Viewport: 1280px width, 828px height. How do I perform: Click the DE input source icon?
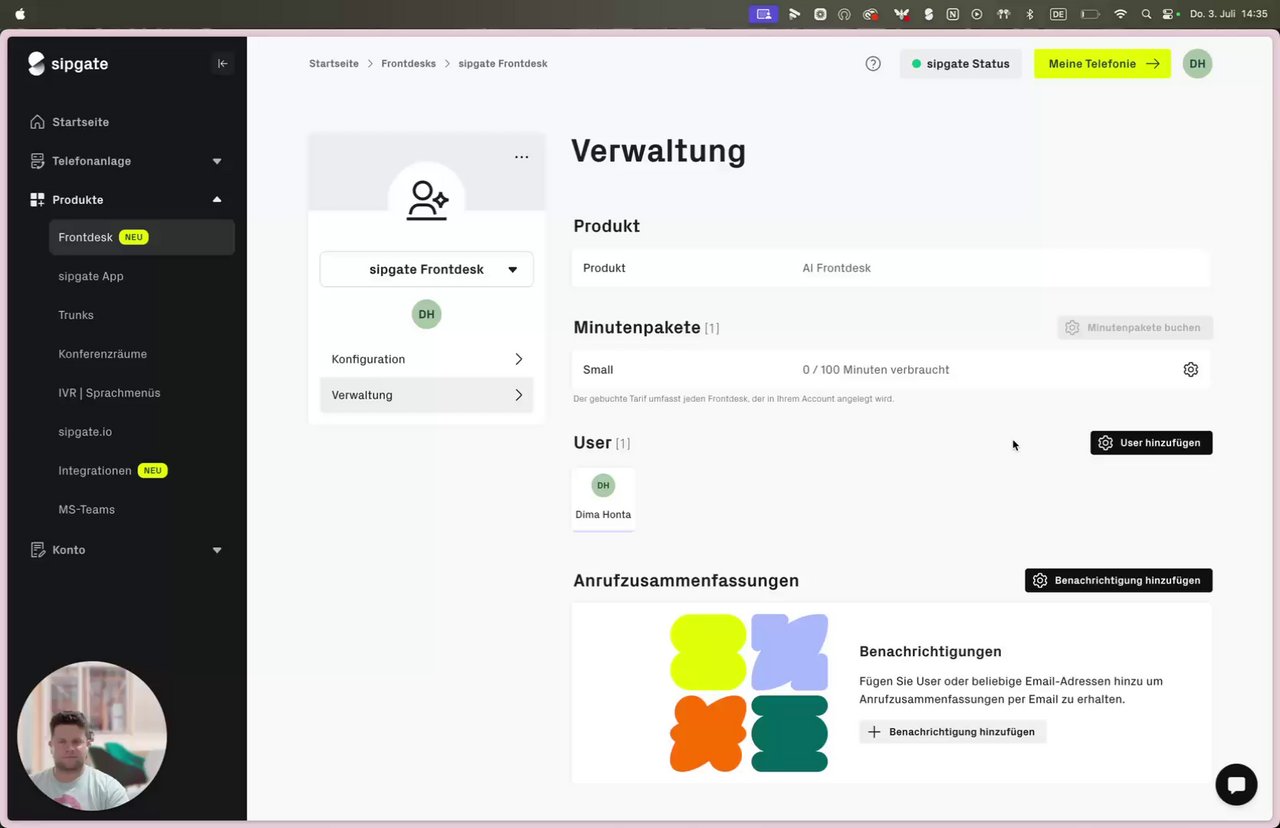coord(1058,14)
